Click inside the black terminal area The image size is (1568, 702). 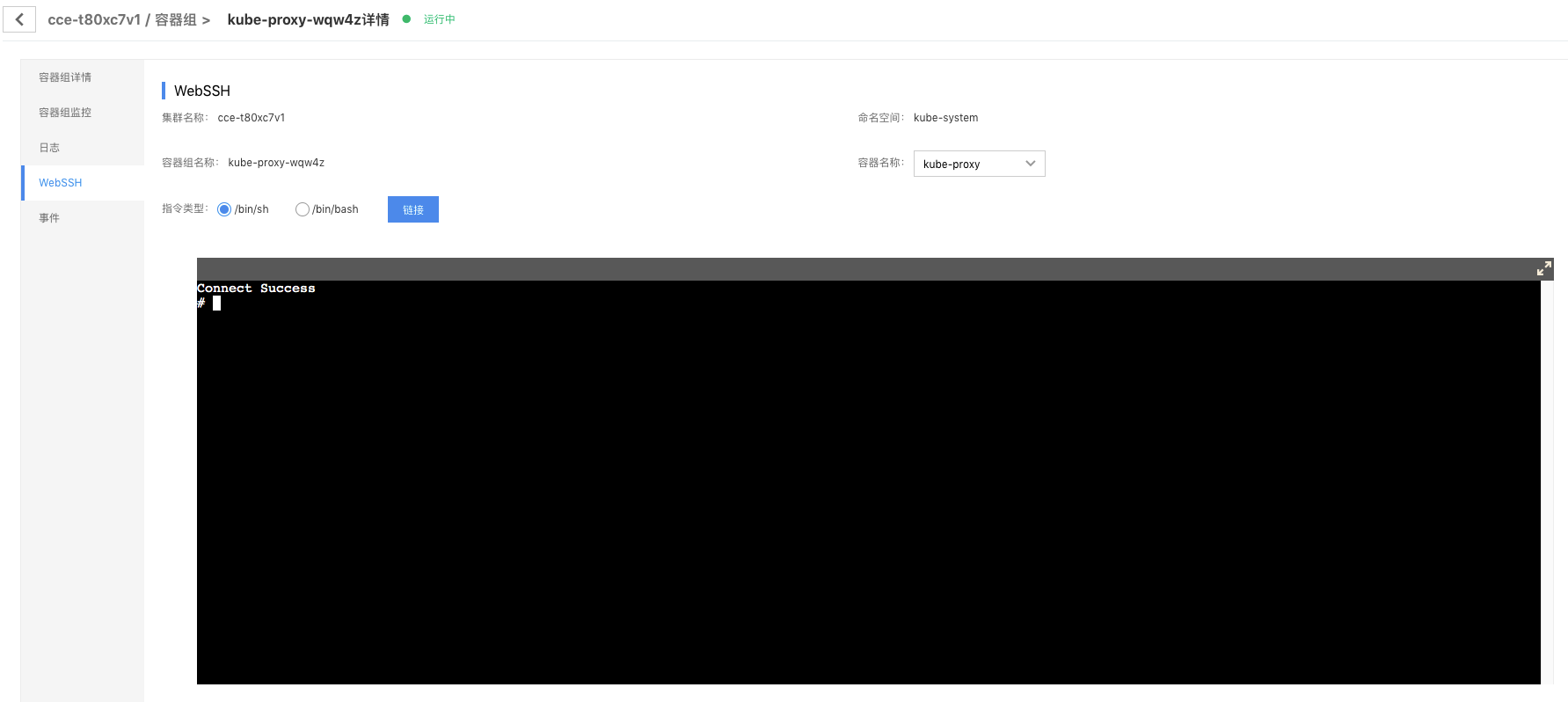(869, 482)
